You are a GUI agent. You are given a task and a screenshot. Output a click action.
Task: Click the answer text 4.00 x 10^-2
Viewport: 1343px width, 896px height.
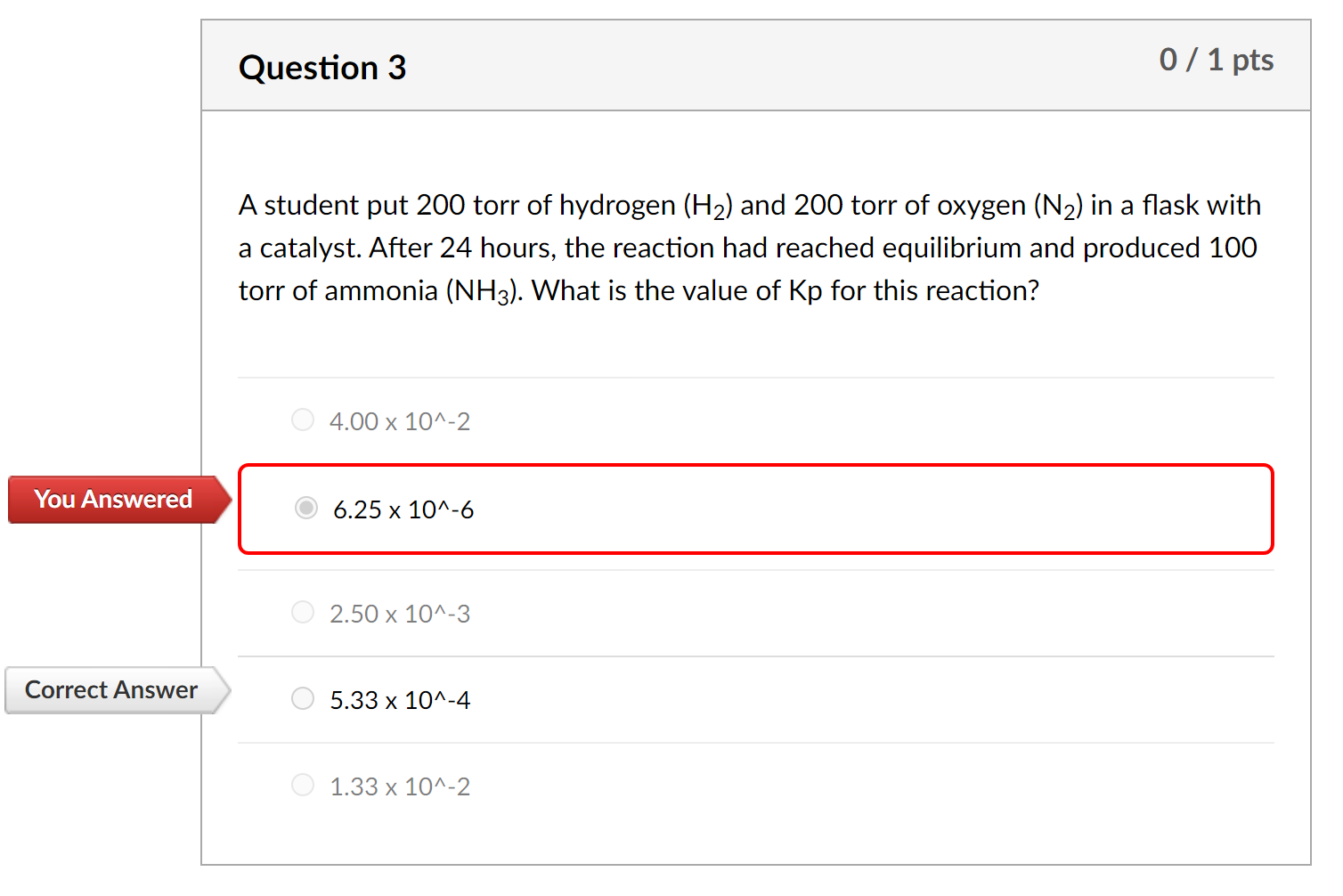point(400,420)
